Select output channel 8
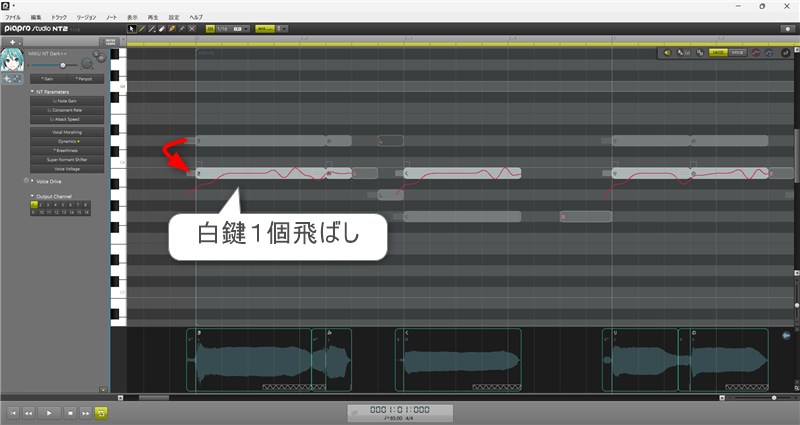This screenshot has height=425, width=800. coord(86,205)
